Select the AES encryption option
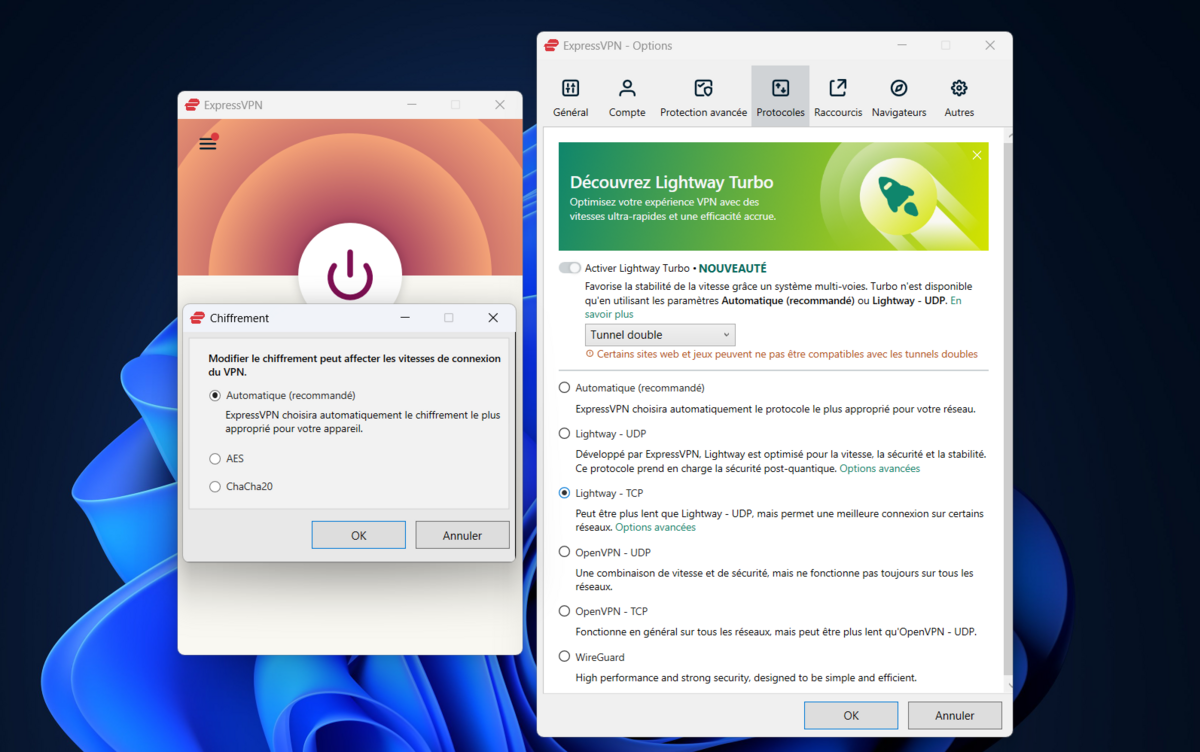1200x752 pixels. 215,458
